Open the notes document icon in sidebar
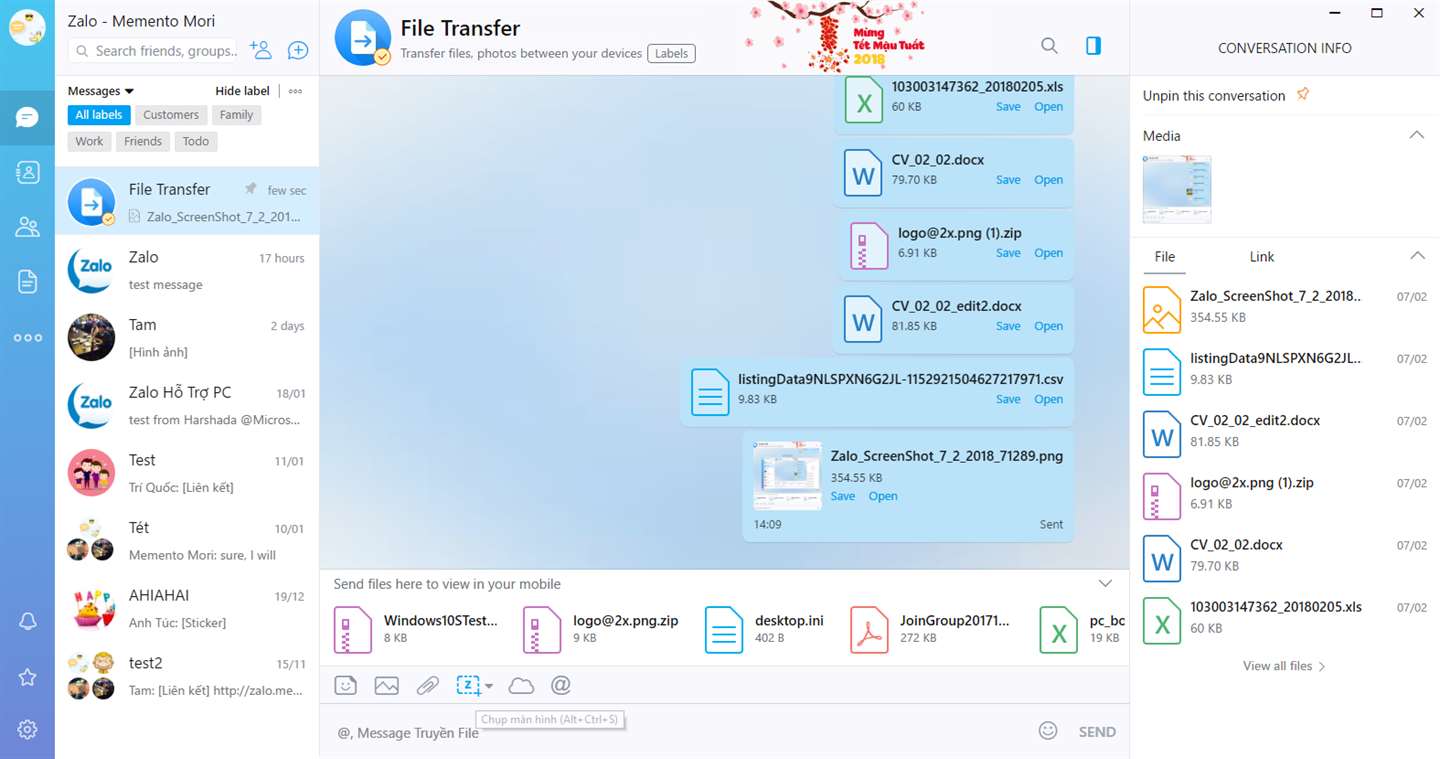1440x759 pixels. (x=27, y=282)
